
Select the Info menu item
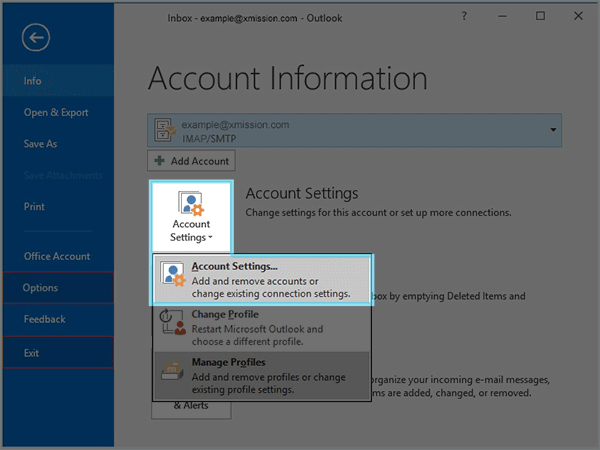click(x=58, y=81)
